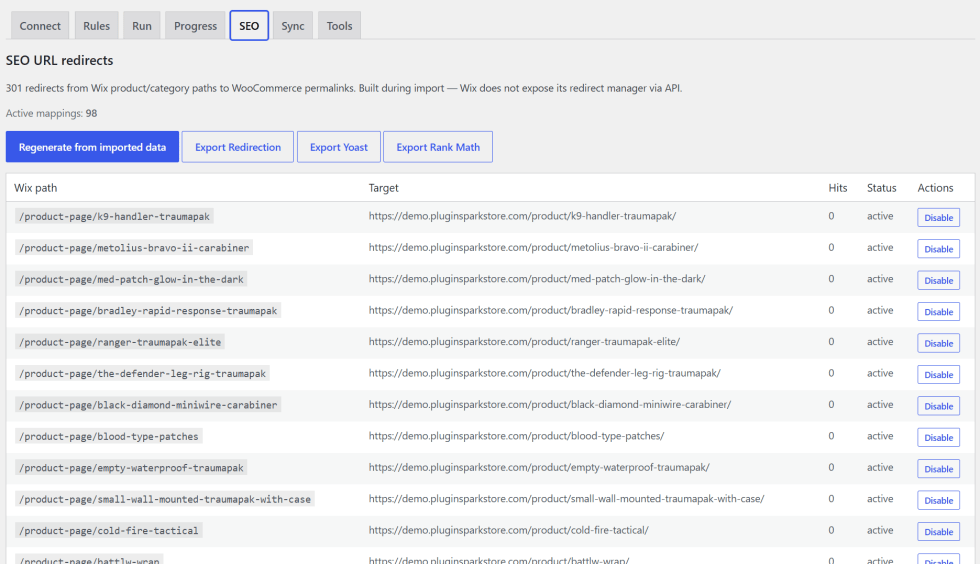Click Wix path /product-page/metolius-bravo-ii-carabiner
Image resolution: width=980 pixels, height=564 pixels.
click(134, 248)
